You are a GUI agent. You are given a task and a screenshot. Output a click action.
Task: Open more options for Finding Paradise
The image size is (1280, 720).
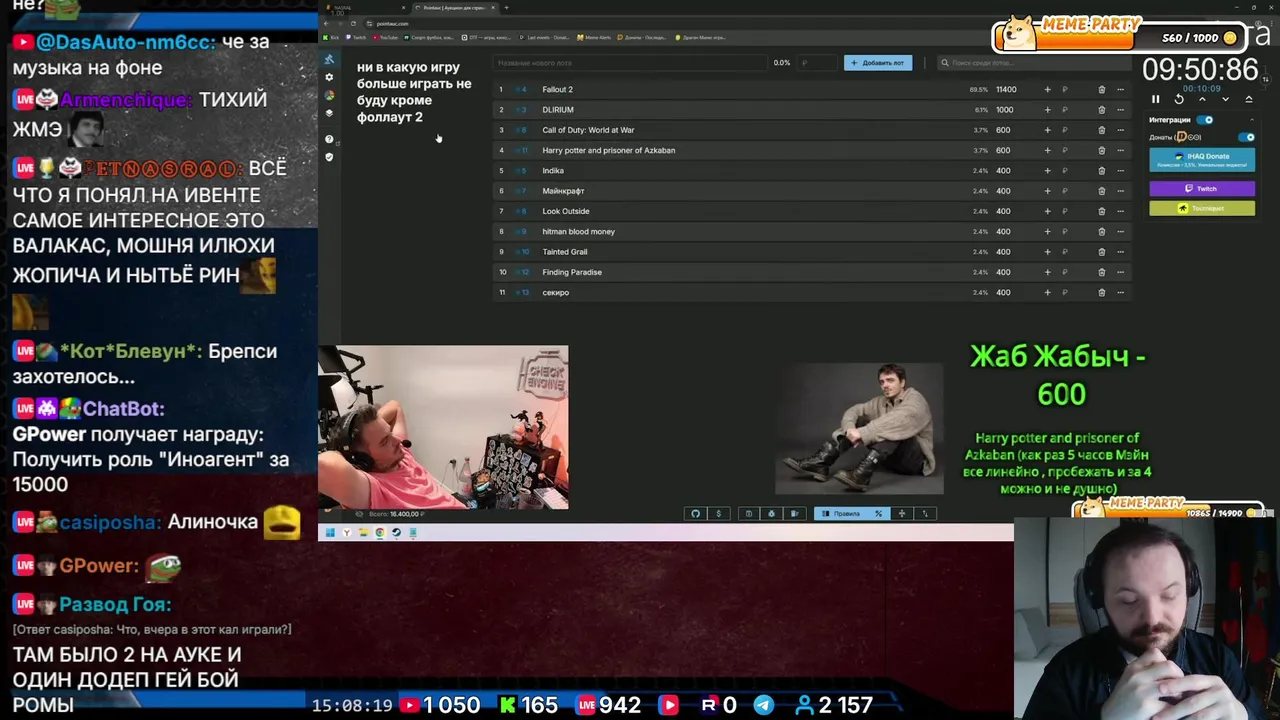tap(1120, 272)
